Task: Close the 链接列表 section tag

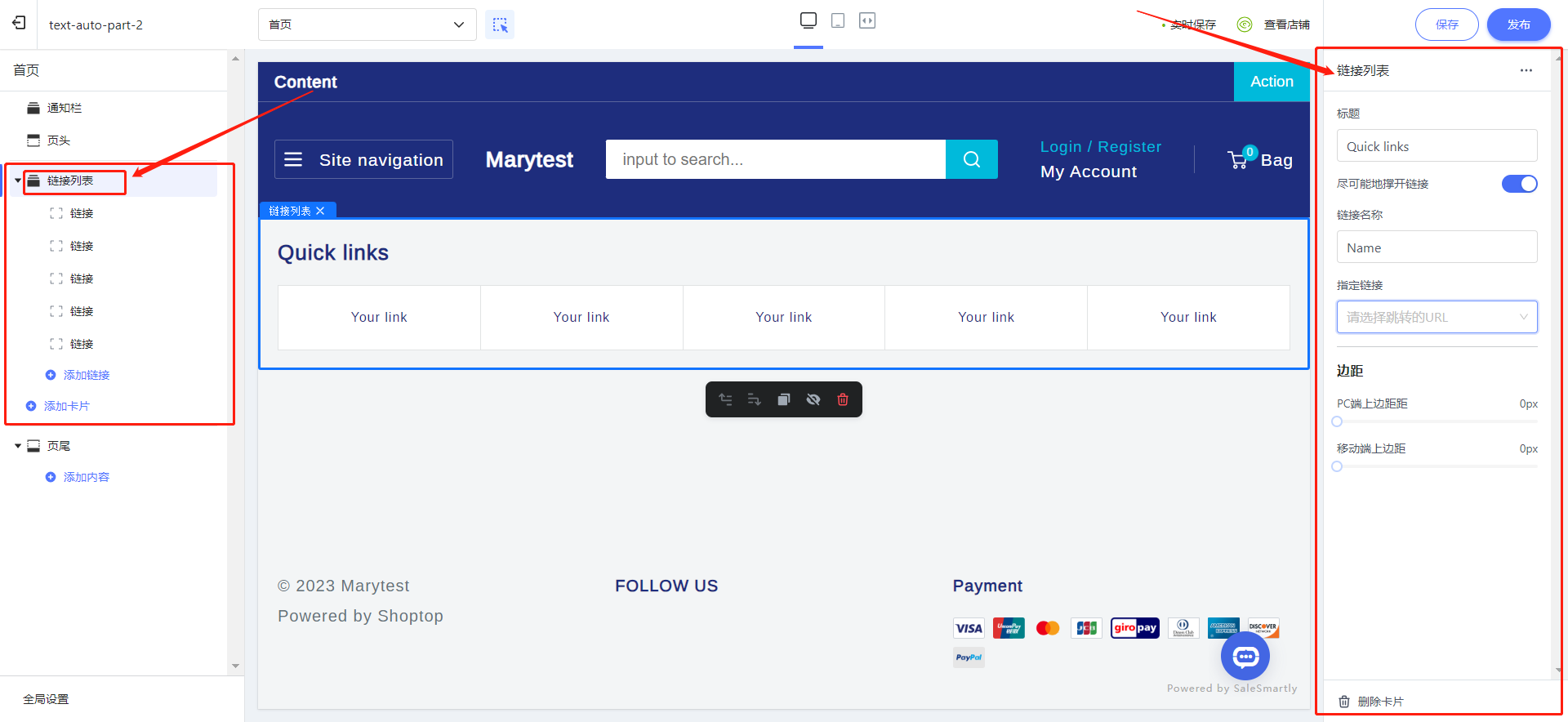Action: [x=320, y=211]
